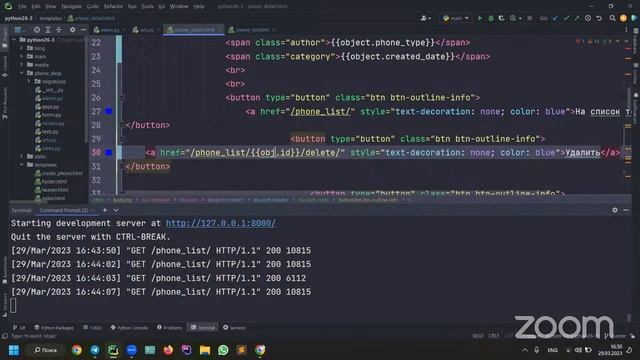
Task: Open the Python Console tool window
Action: 129,328
